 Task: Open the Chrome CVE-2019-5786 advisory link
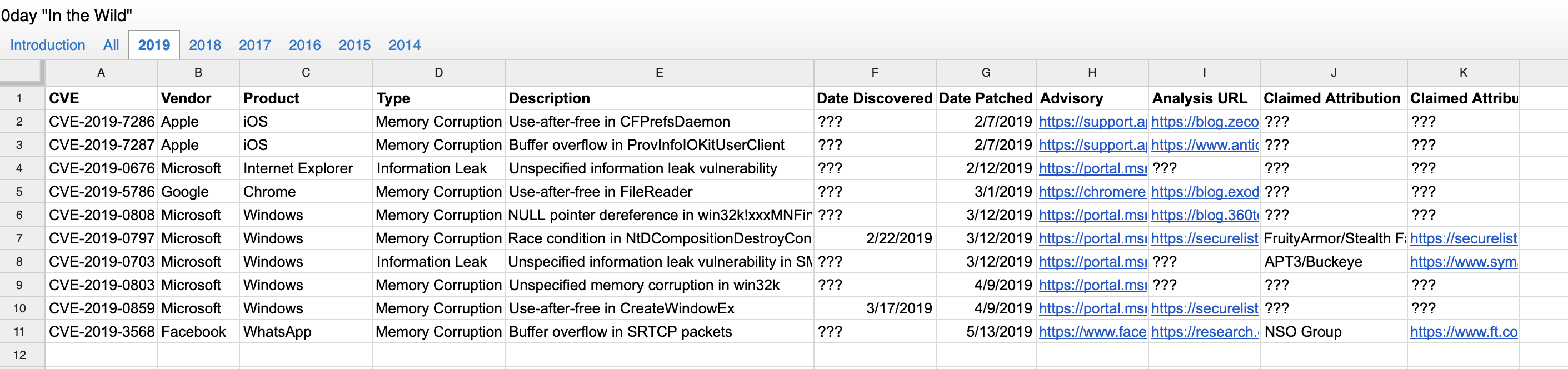tap(1092, 192)
